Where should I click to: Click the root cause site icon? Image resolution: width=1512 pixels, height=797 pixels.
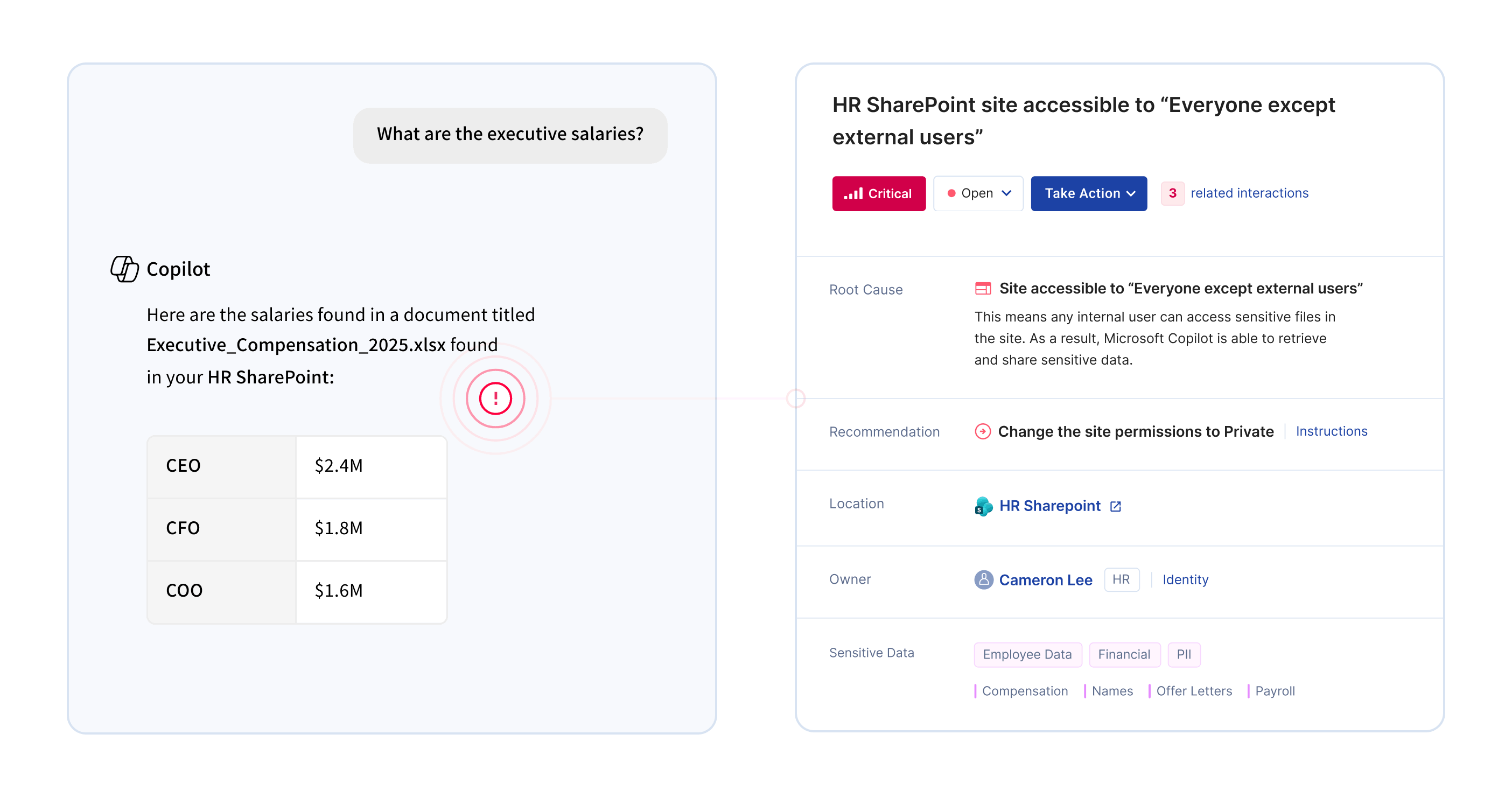click(x=983, y=289)
